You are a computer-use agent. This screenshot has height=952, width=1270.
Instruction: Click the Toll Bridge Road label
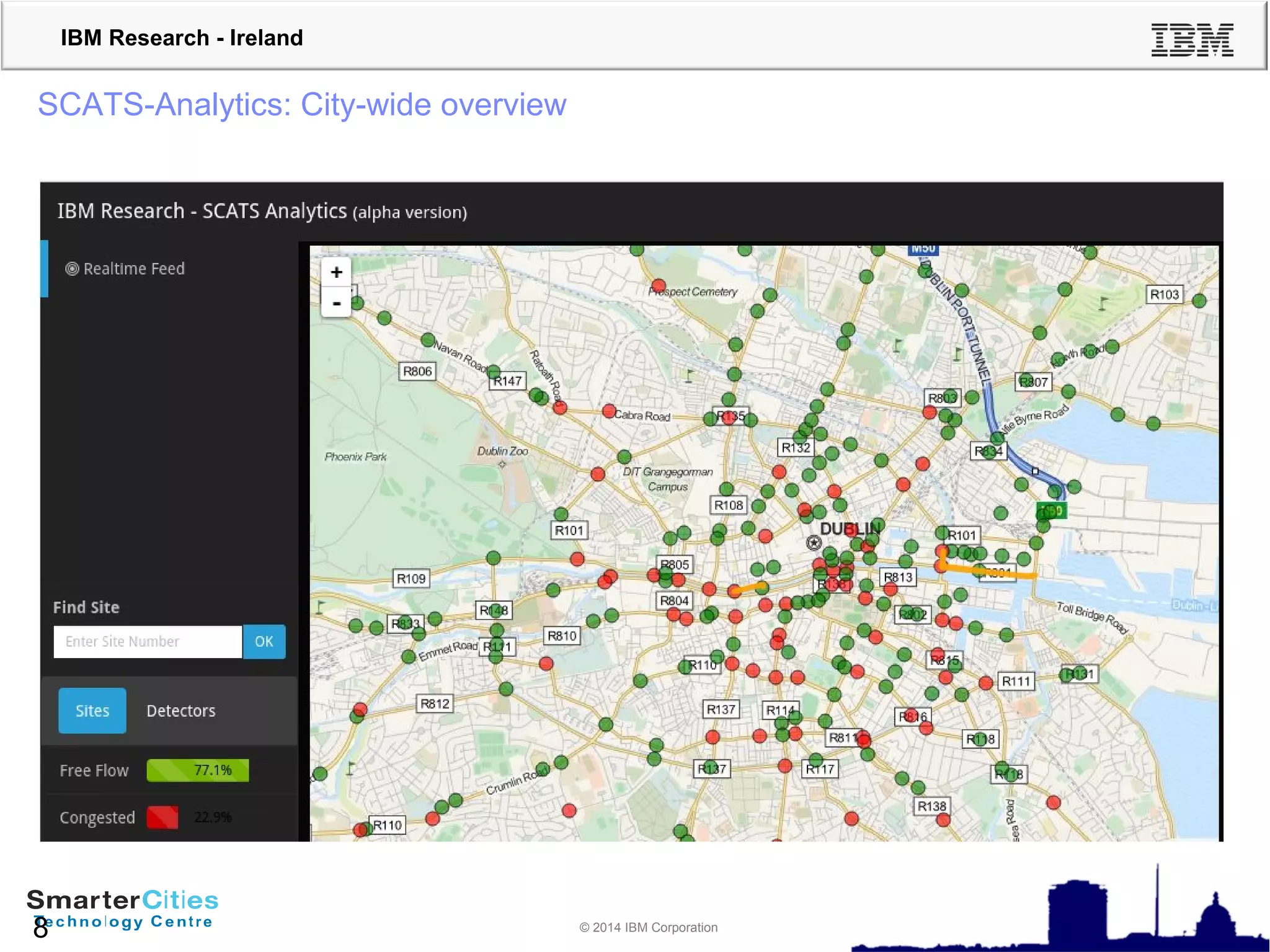tap(1092, 618)
